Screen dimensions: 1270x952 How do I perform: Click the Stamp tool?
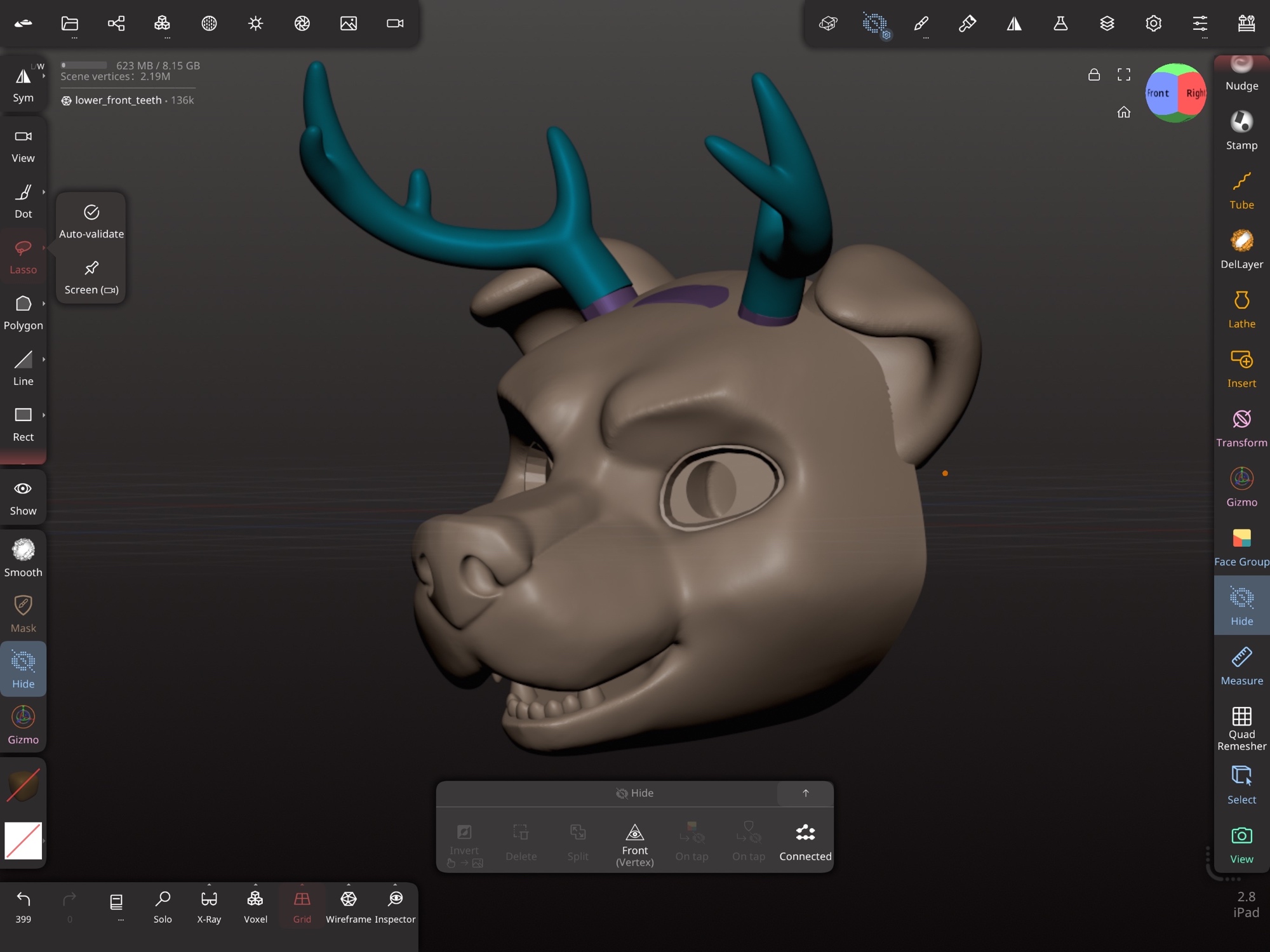(1241, 130)
